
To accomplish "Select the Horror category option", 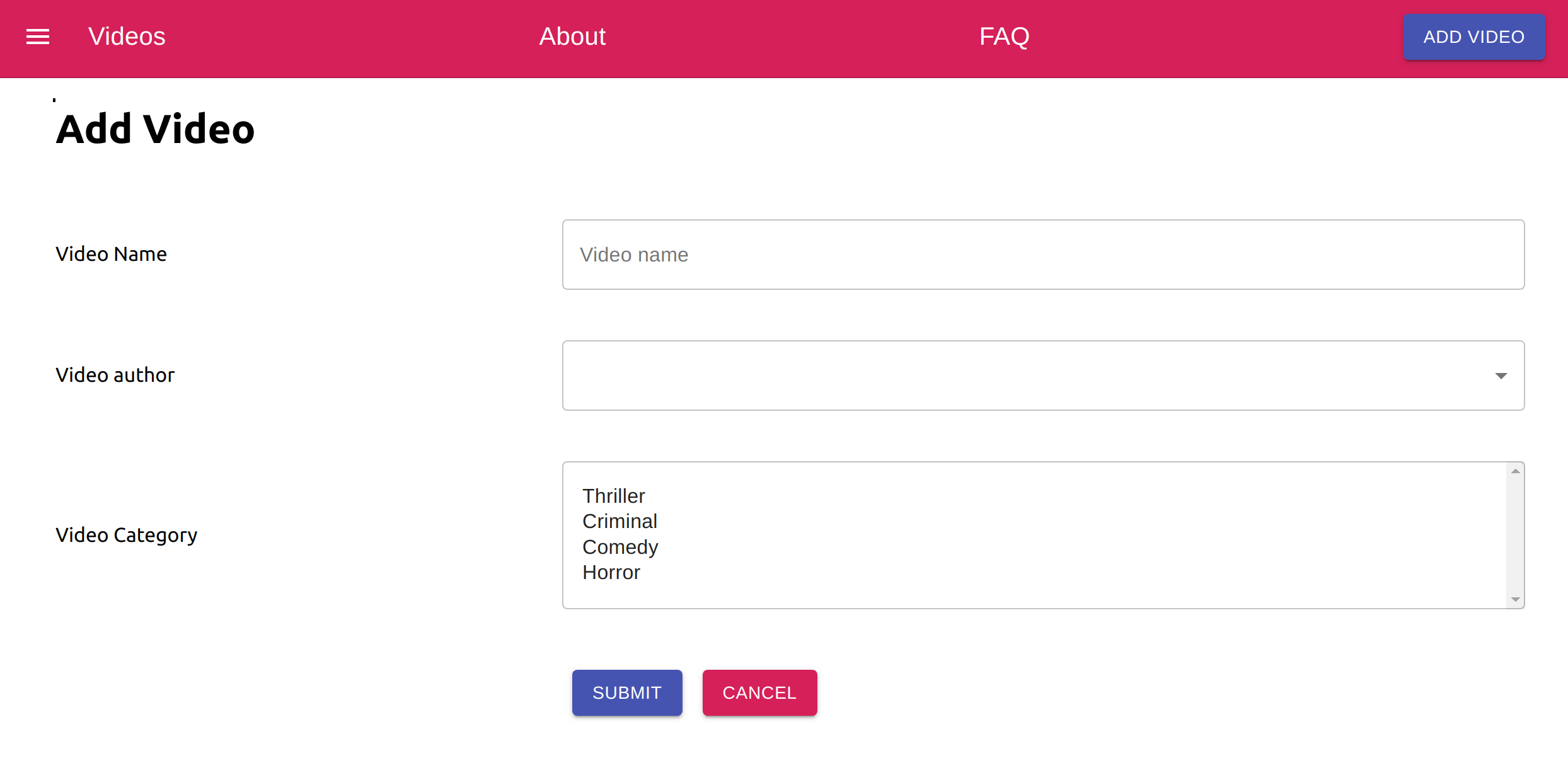I will [x=611, y=572].
